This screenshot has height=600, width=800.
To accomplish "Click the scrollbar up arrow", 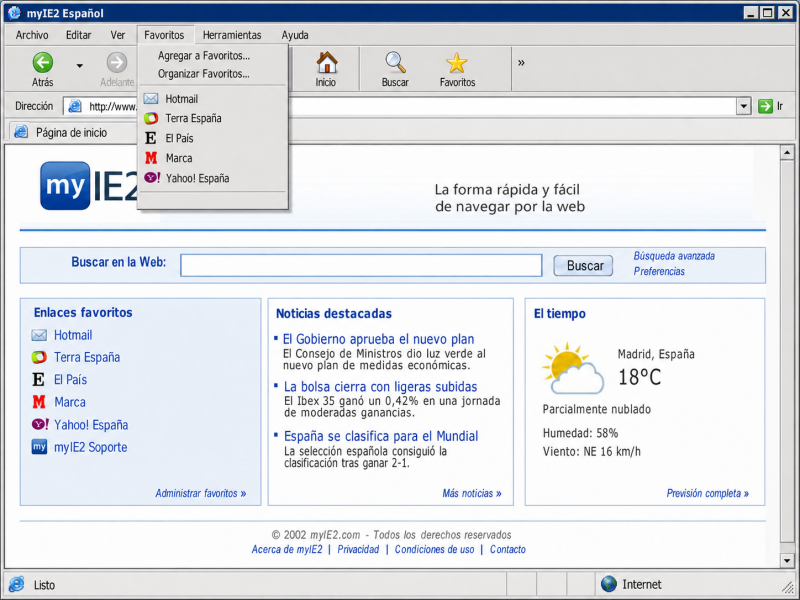I will tap(787, 152).
